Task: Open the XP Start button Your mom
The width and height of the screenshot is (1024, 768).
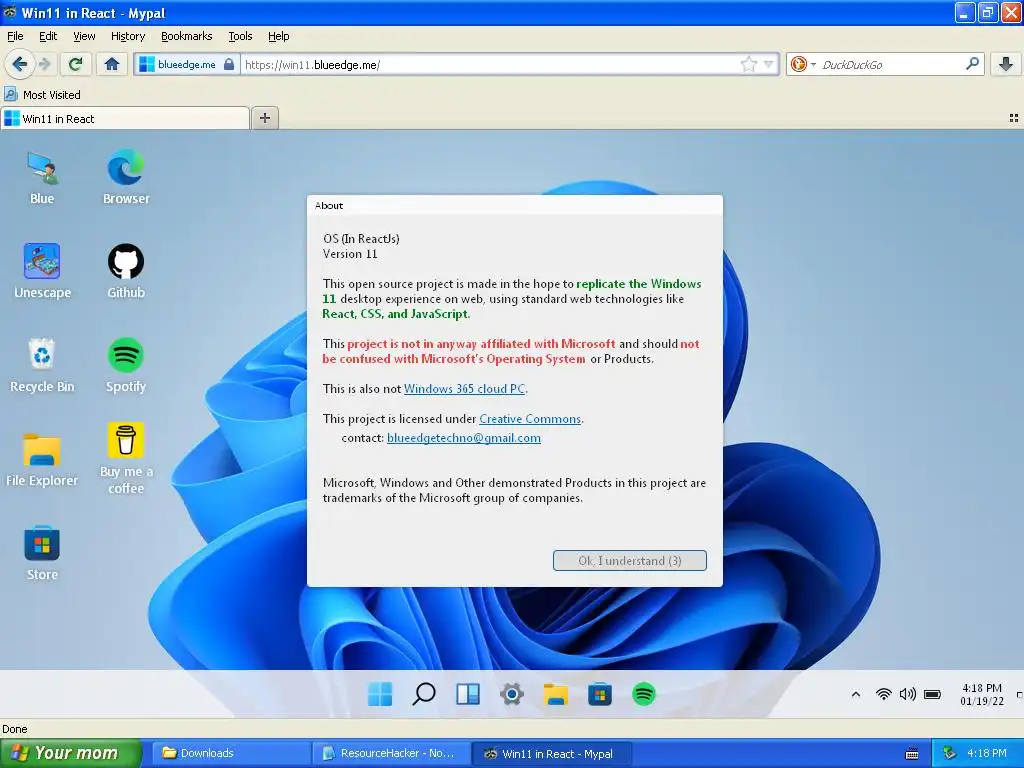Action: pos(71,753)
